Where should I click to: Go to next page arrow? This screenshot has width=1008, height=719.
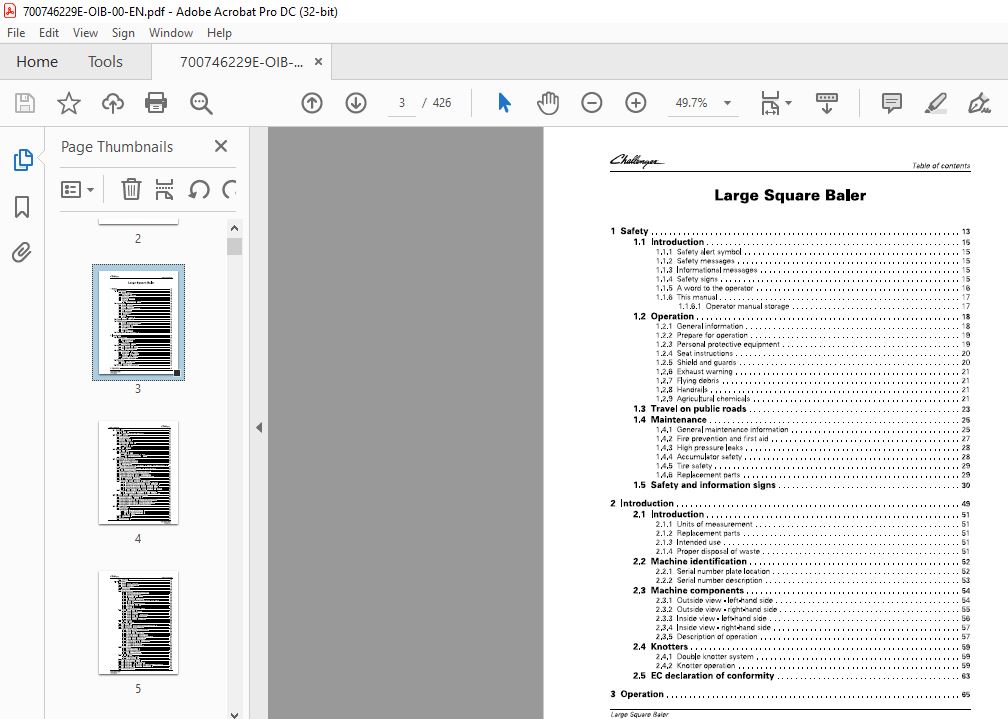point(356,103)
